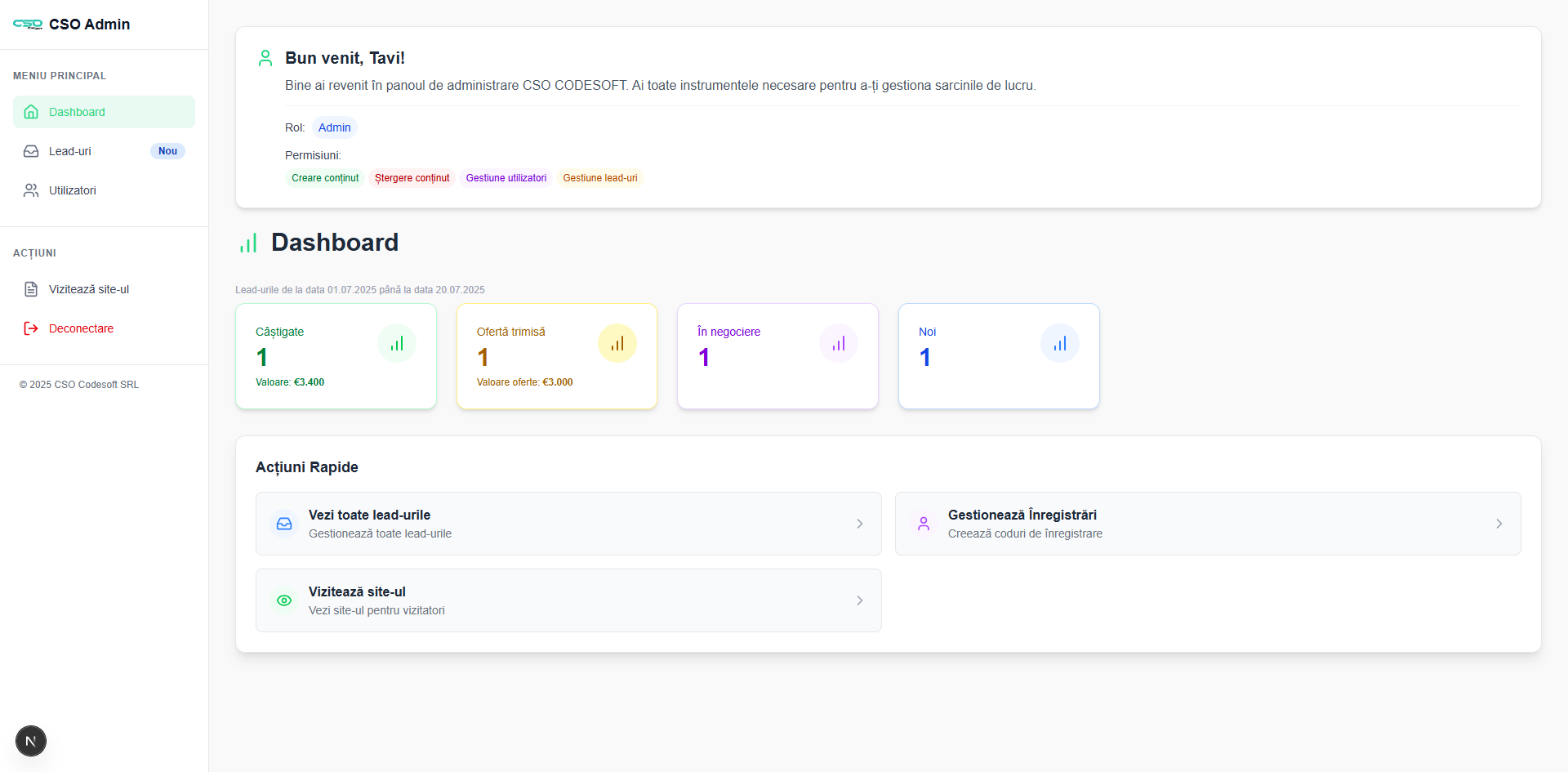Click the Nou badge next to Lead-uri
1568x772 pixels.
point(167,151)
